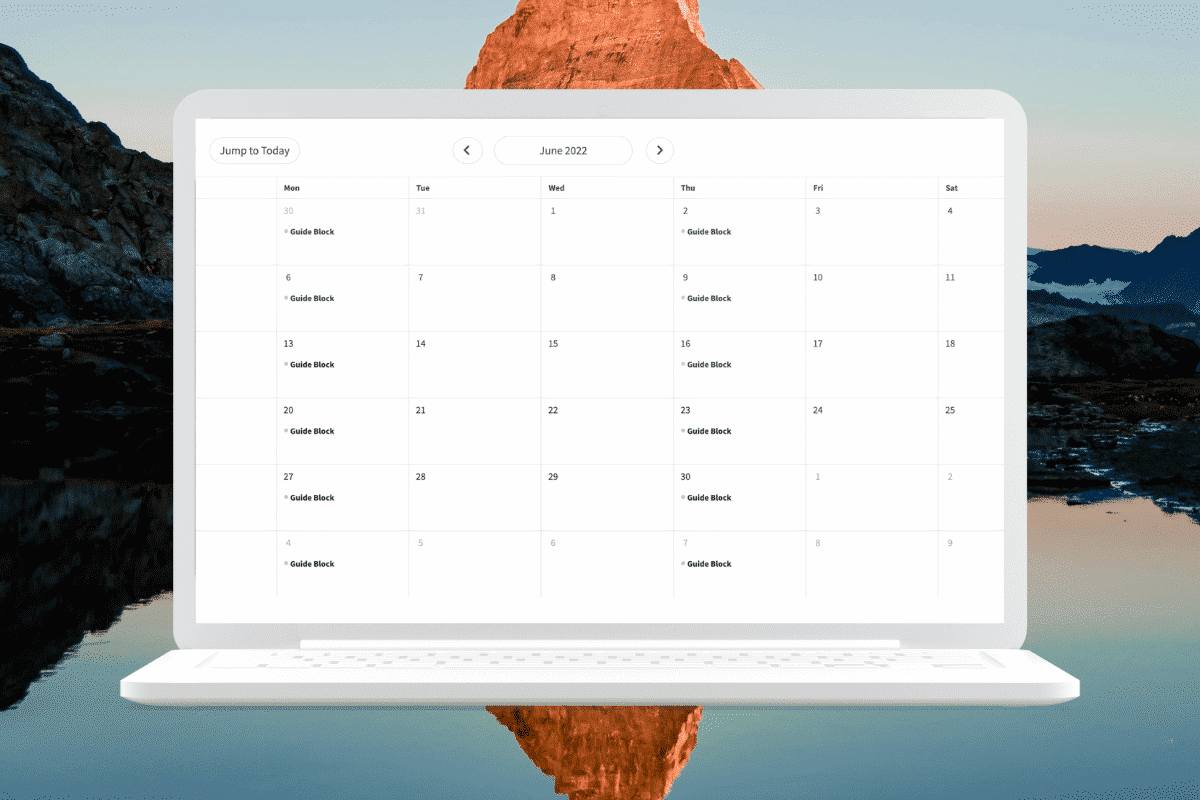Screen dimensions: 1200x800
Task: Select the Mon column header
Action: tap(292, 188)
